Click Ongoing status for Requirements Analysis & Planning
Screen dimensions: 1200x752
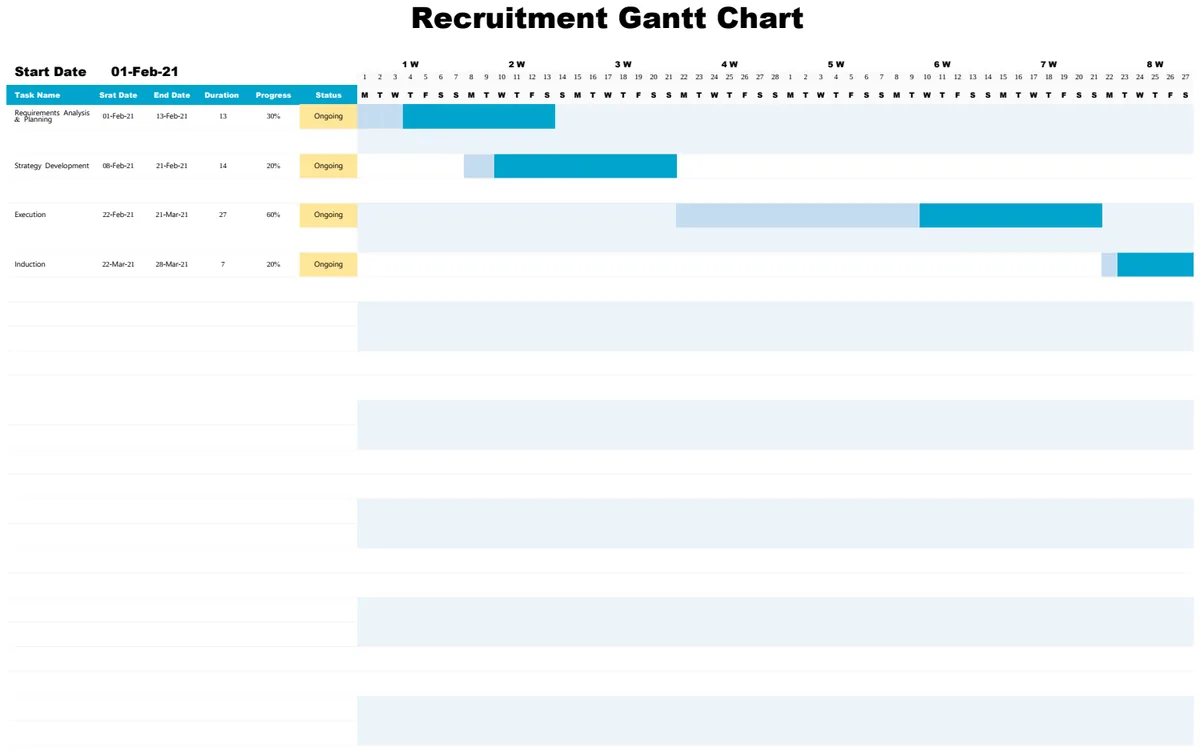[328, 116]
